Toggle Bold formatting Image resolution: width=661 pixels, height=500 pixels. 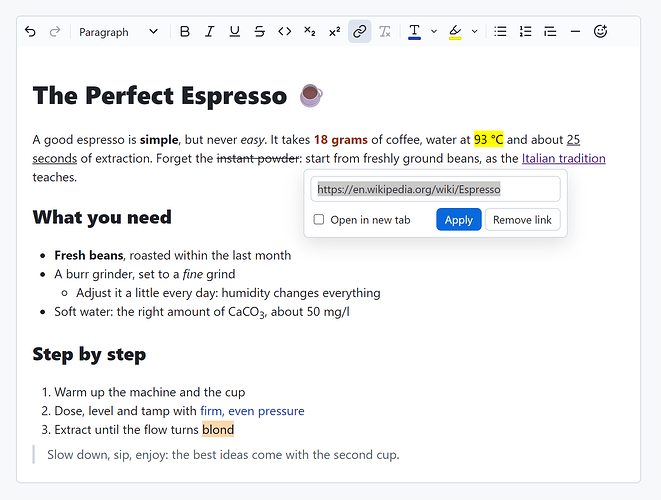pos(185,32)
